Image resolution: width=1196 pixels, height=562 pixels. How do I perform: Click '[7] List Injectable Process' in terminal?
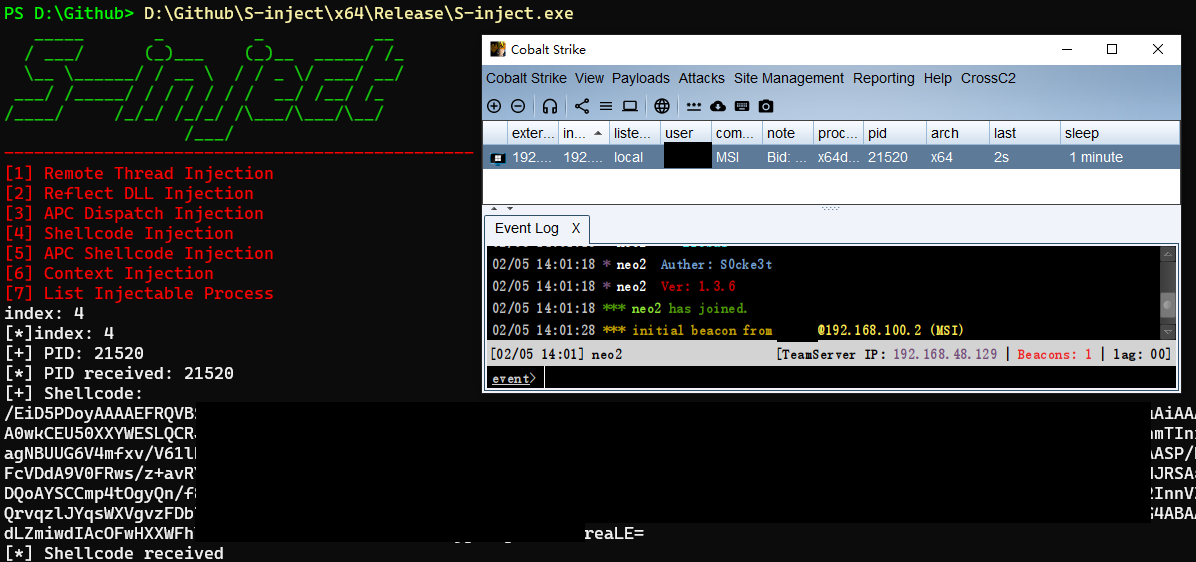coord(139,294)
